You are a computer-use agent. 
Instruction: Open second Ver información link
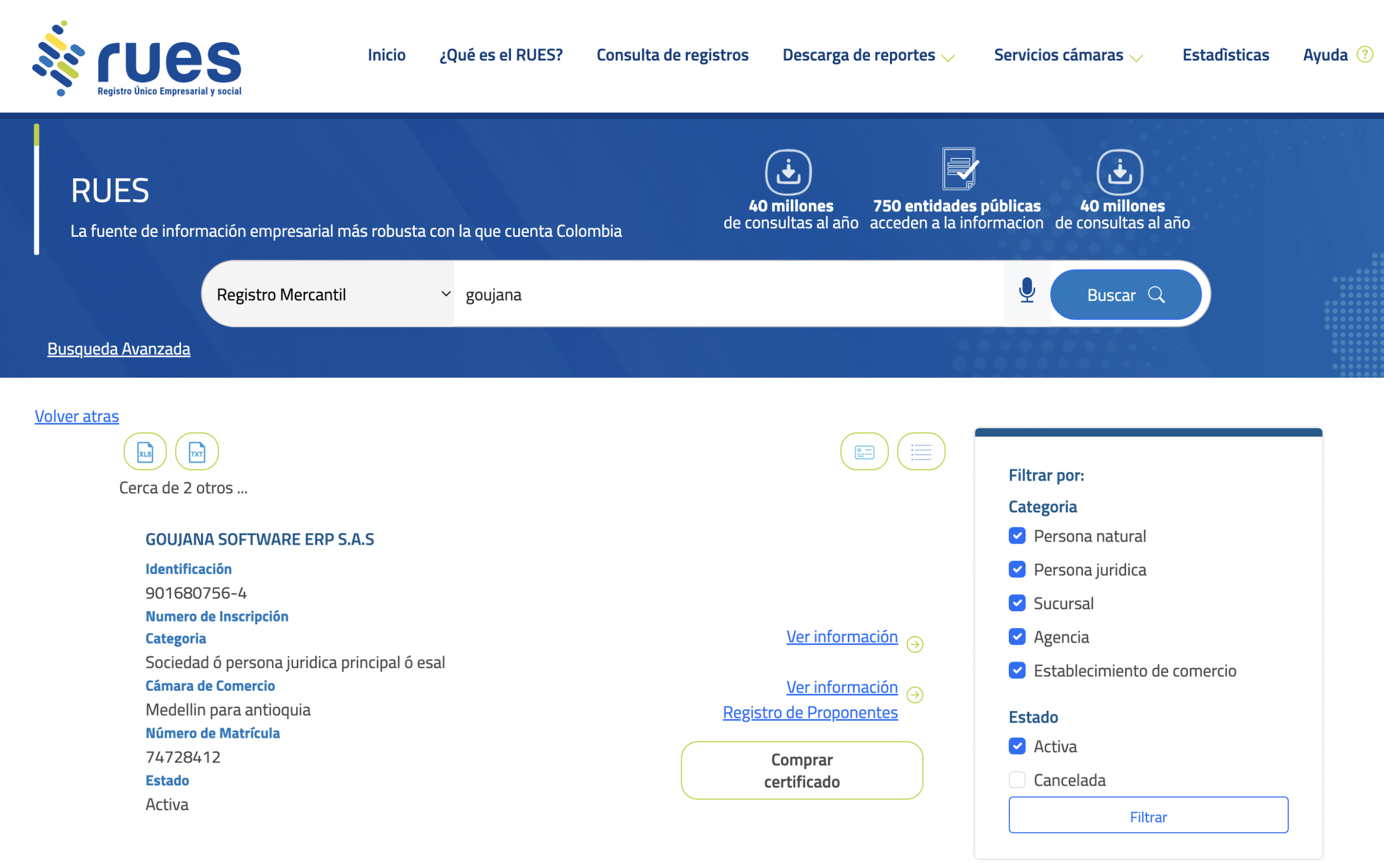[x=842, y=687]
